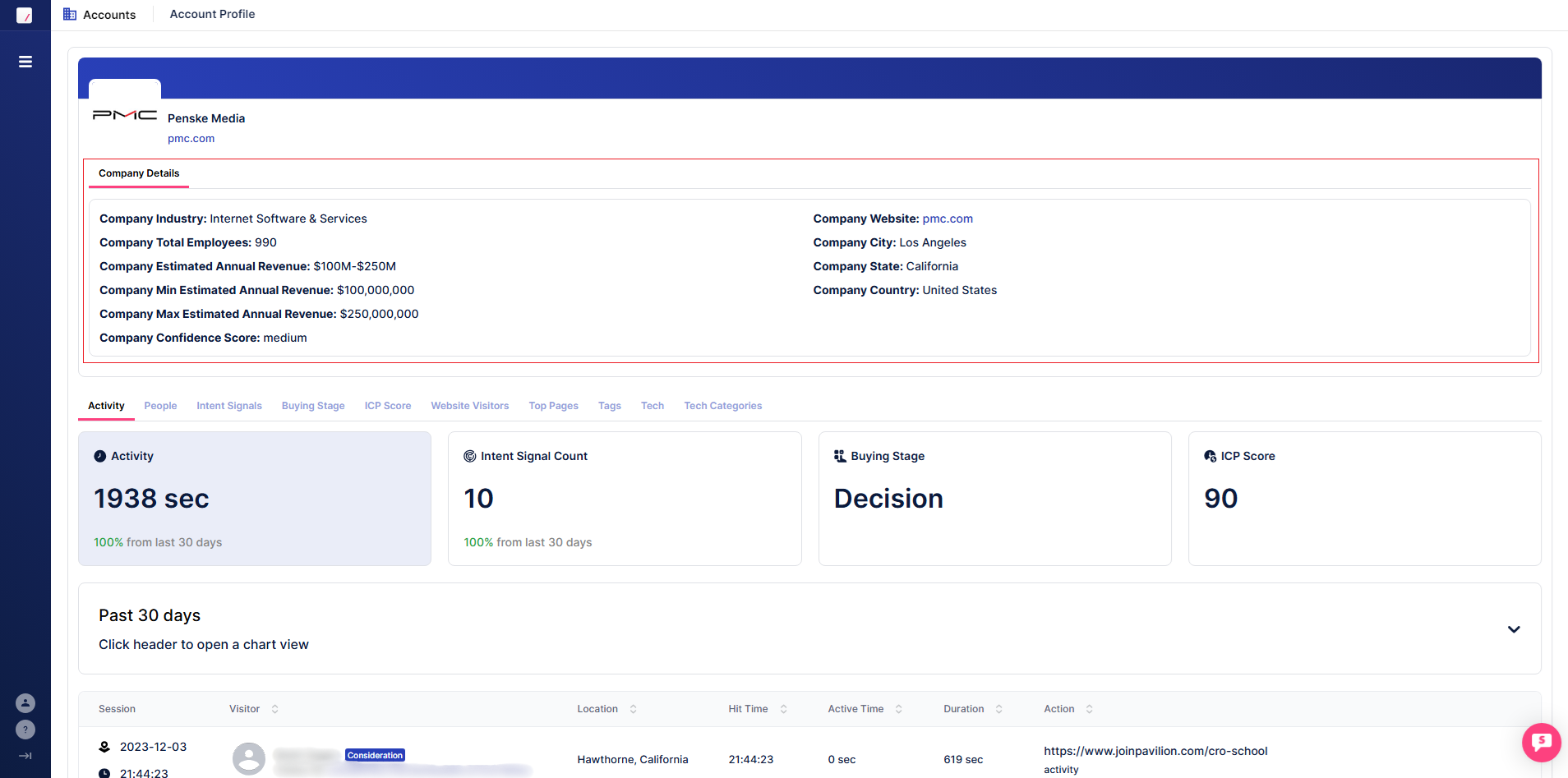Click Account Profile breadcrumb item
The image size is (1568, 778).
coord(212,14)
